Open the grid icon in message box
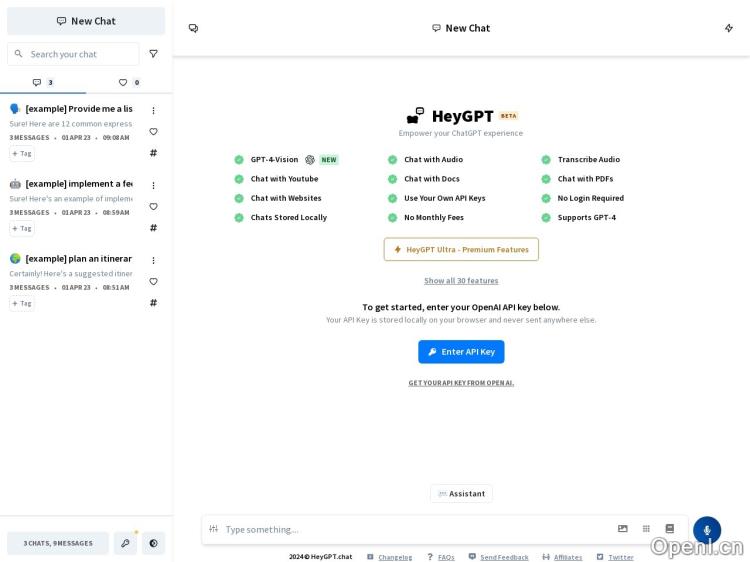Viewport: 750px width, 562px height. click(x=646, y=529)
